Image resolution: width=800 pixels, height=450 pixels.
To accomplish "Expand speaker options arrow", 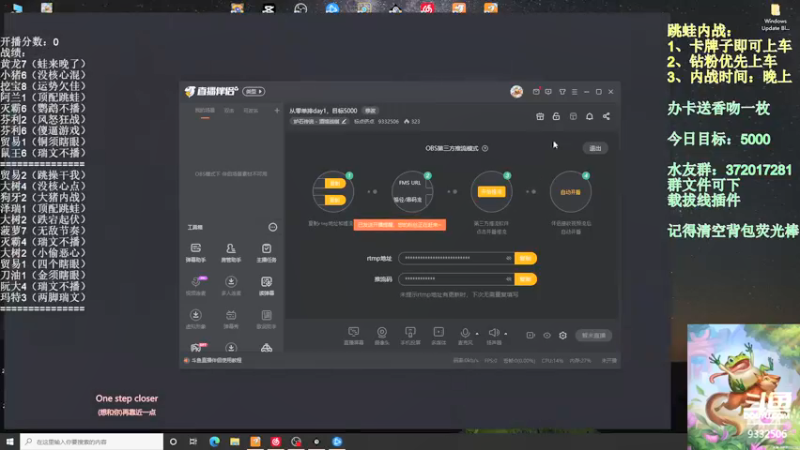I will click(x=506, y=334).
